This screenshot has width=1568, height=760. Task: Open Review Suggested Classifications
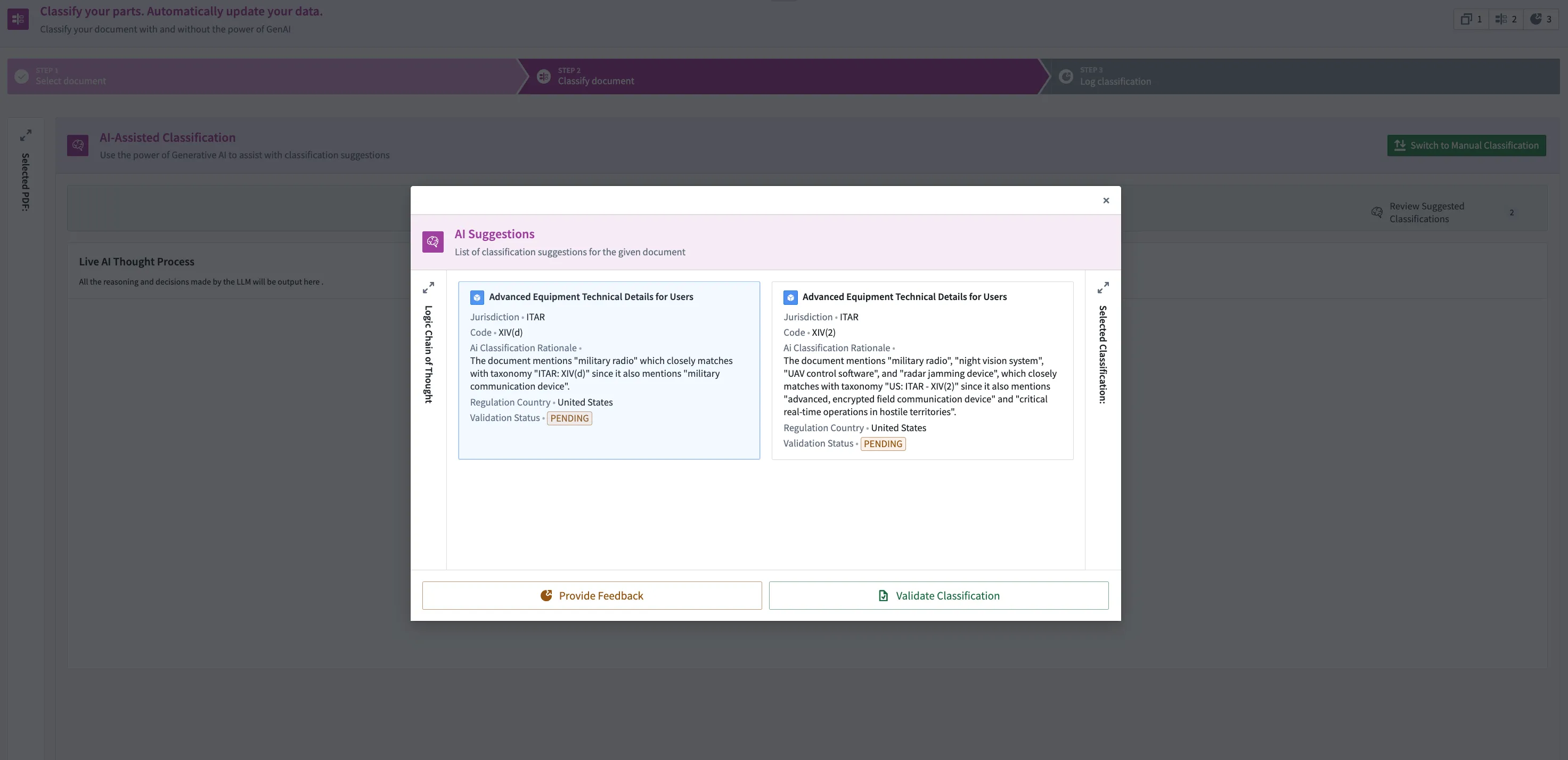click(1426, 213)
